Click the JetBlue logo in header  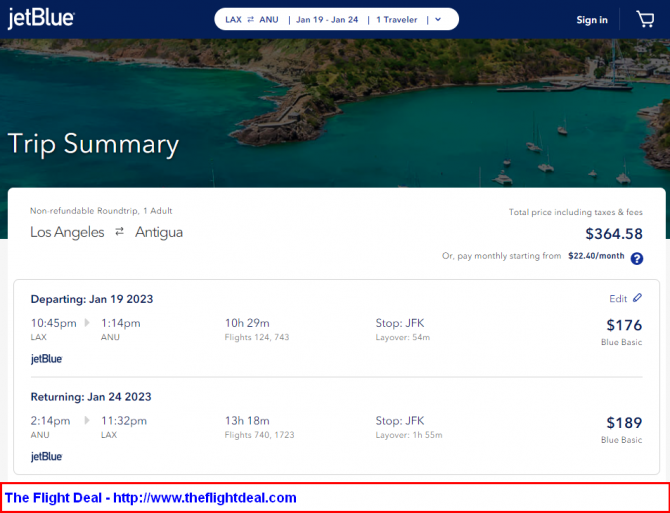coord(41,19)
